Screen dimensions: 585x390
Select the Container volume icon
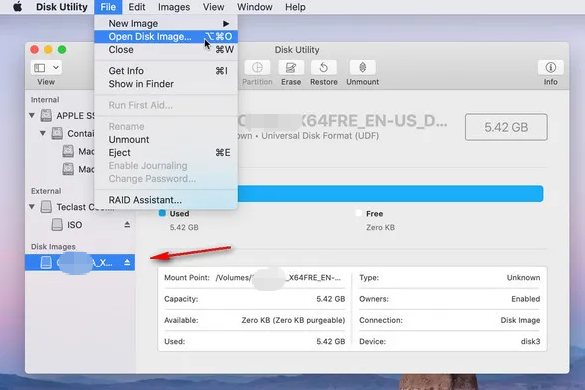[x=57, y=133]
